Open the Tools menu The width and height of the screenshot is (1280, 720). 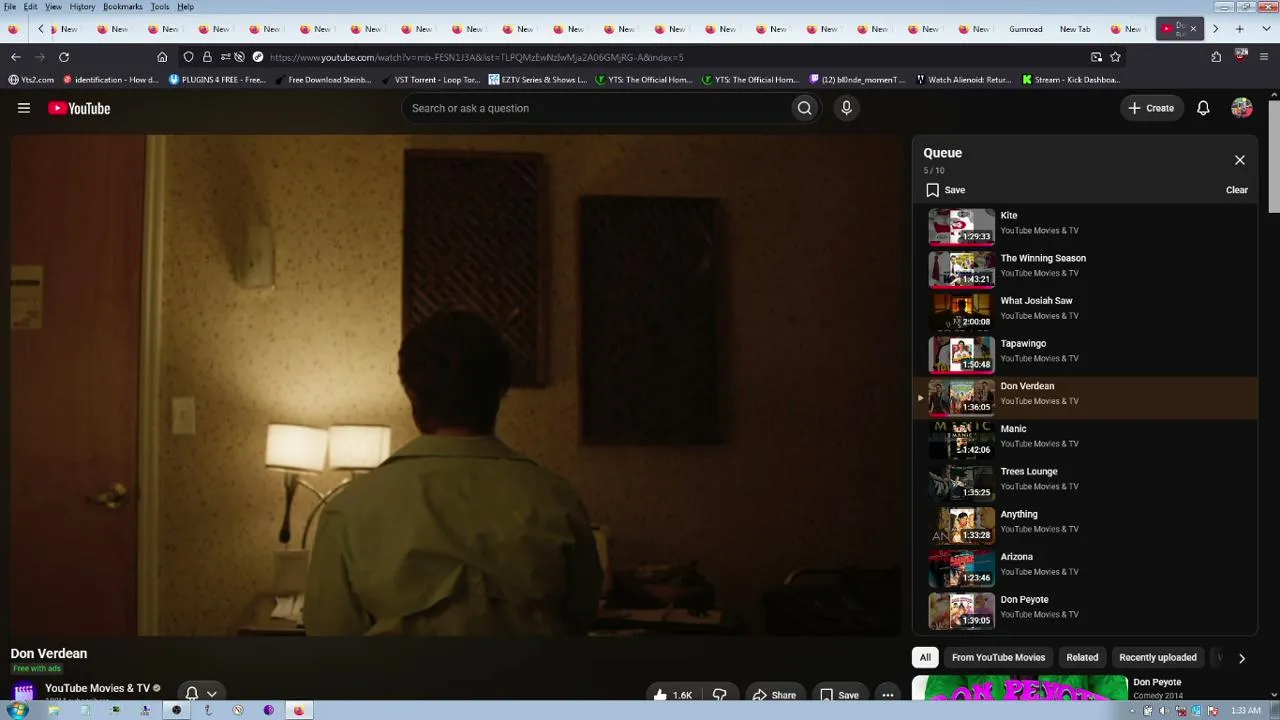(160, 7)
